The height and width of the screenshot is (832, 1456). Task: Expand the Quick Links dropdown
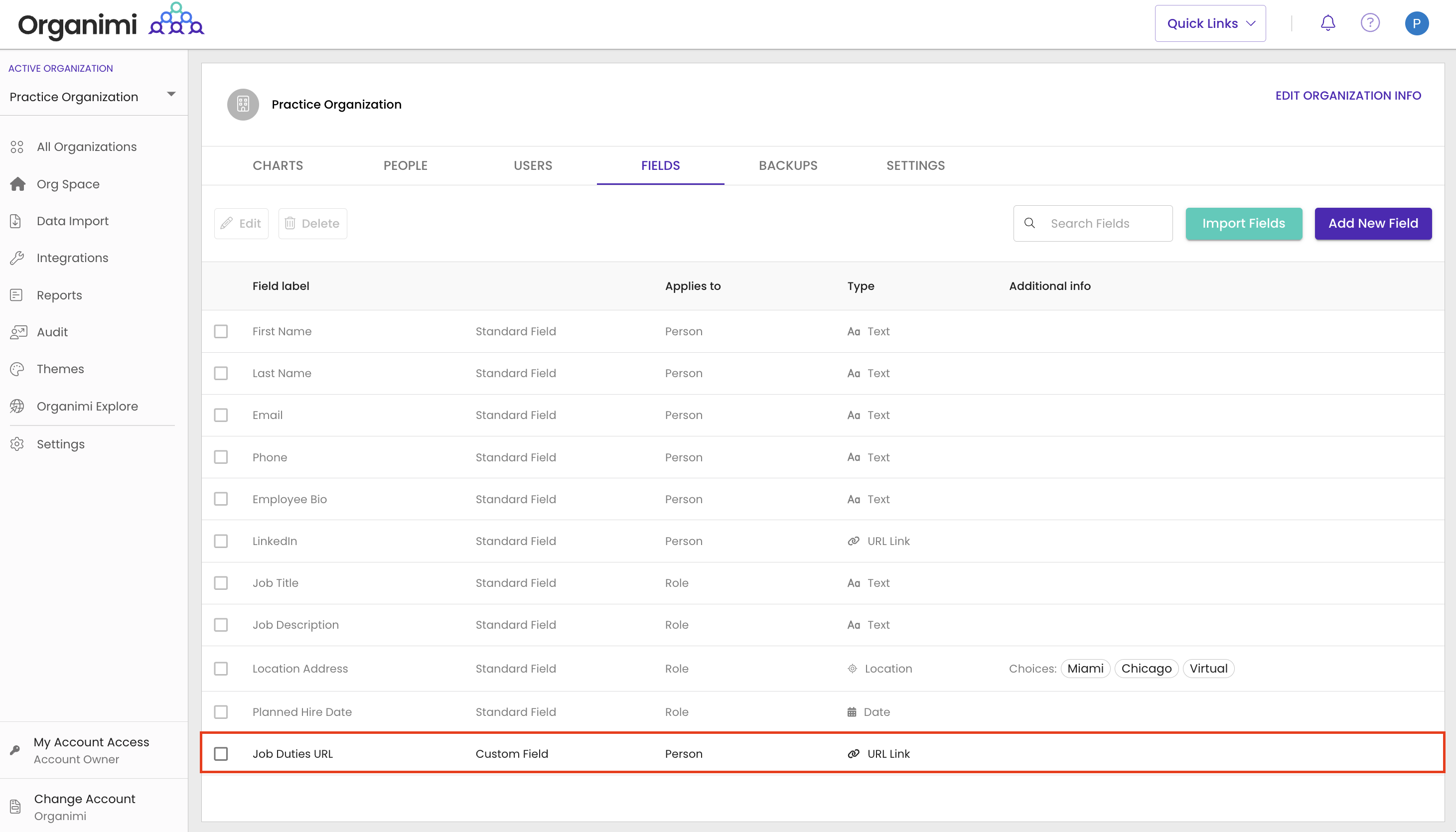click(x=1210, y=23)
